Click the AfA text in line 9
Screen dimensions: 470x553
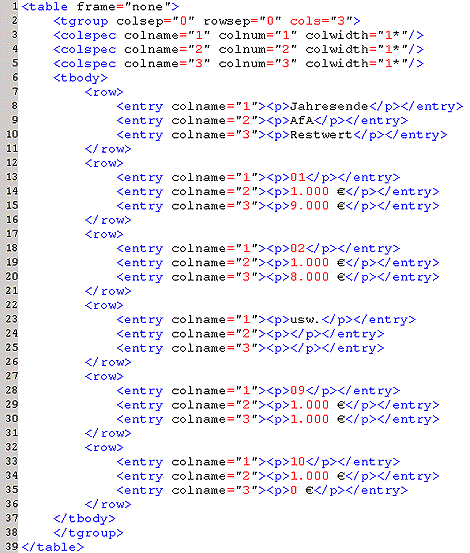301,121
